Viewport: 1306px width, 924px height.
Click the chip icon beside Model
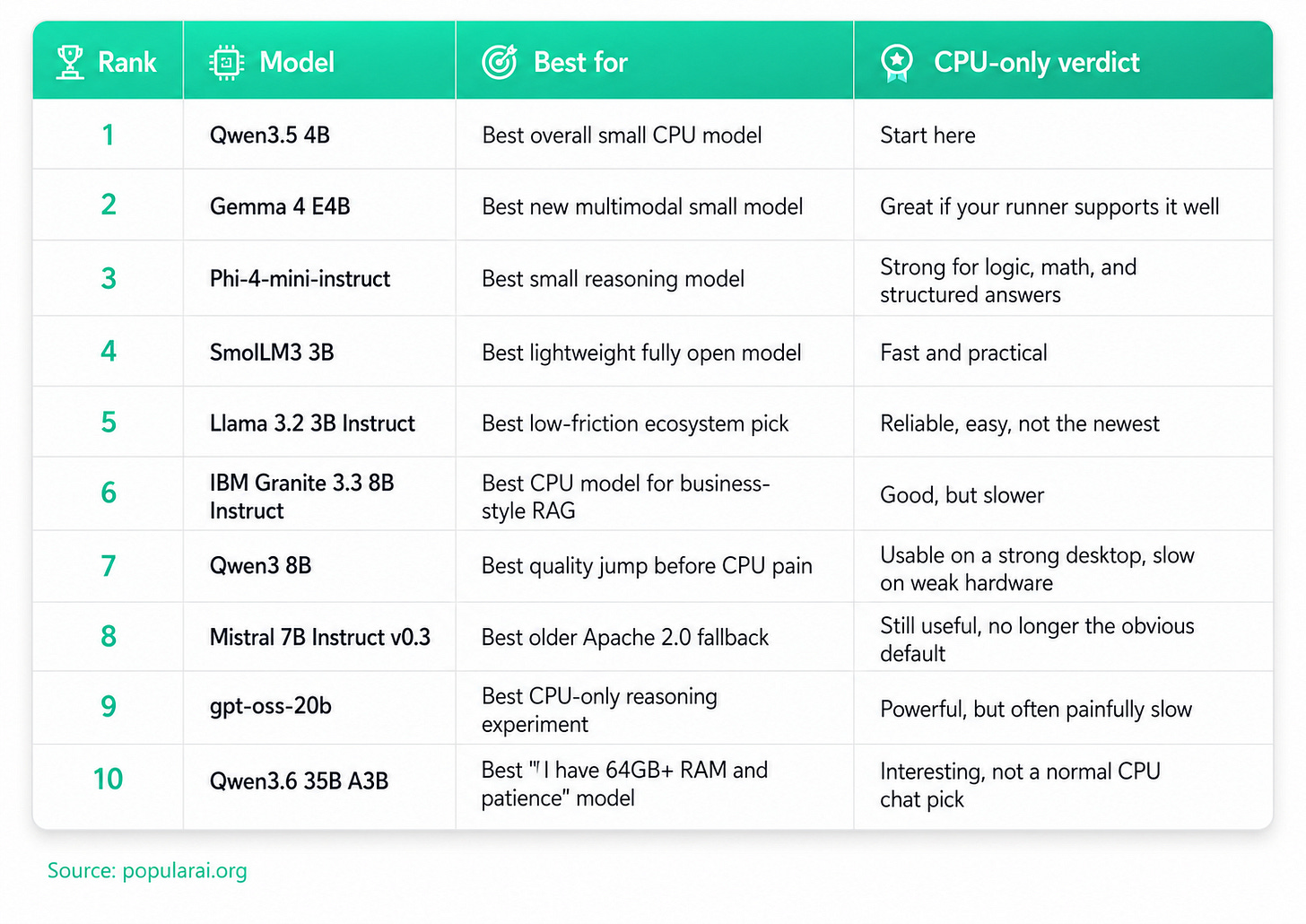coord(226,62)
